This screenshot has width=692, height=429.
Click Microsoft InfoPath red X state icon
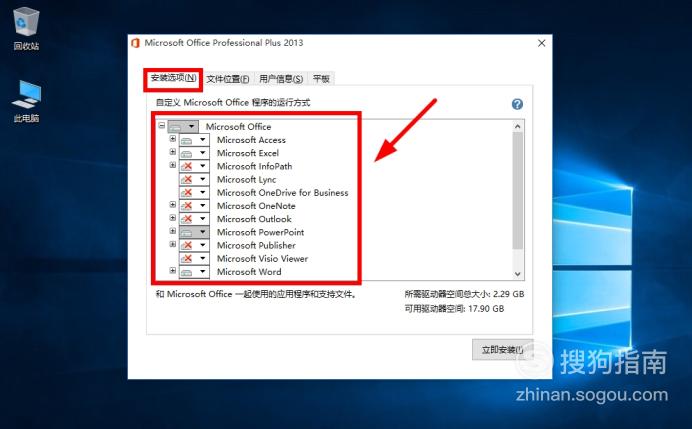(187, 167)
